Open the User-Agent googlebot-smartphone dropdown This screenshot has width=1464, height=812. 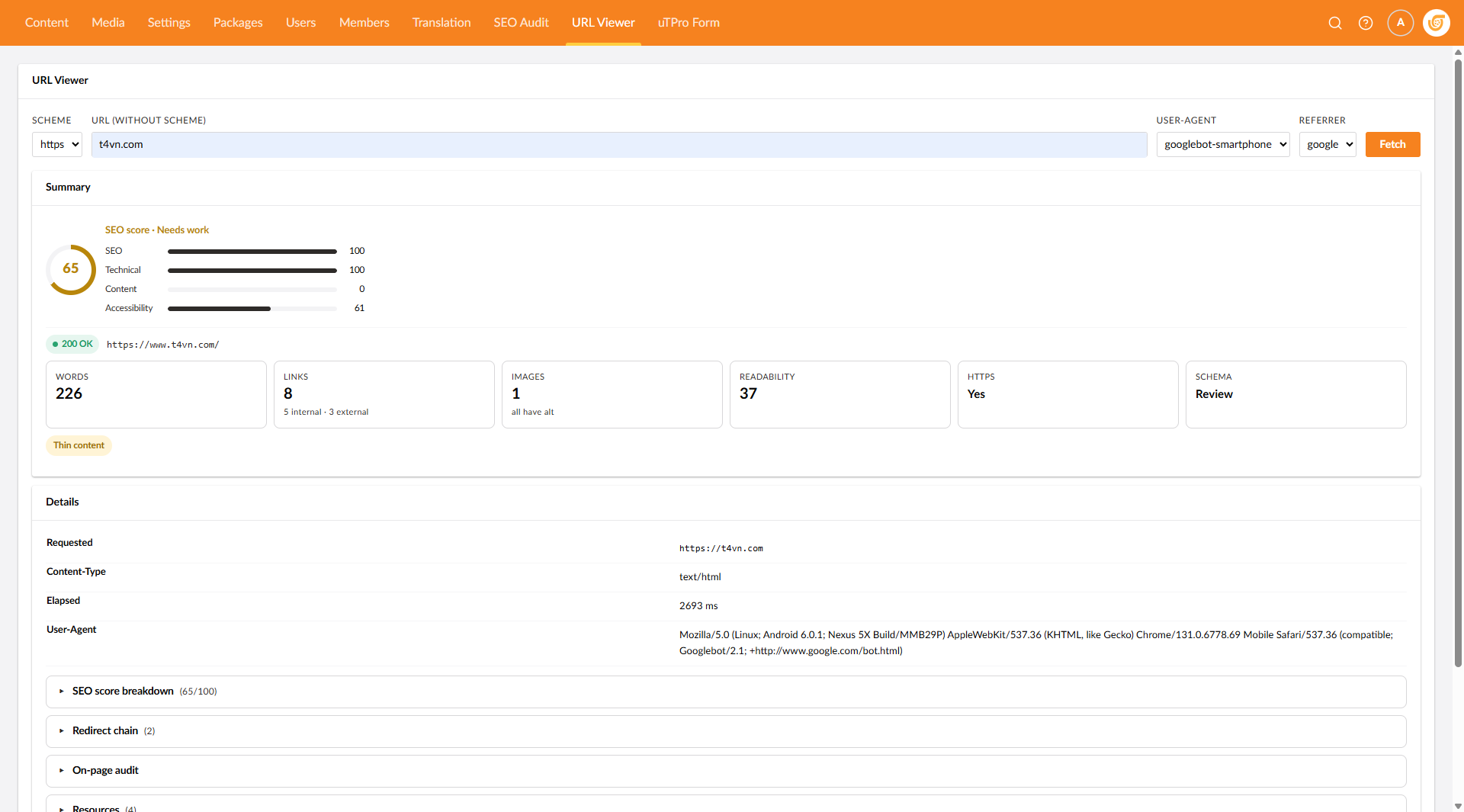coord(1223,144)
